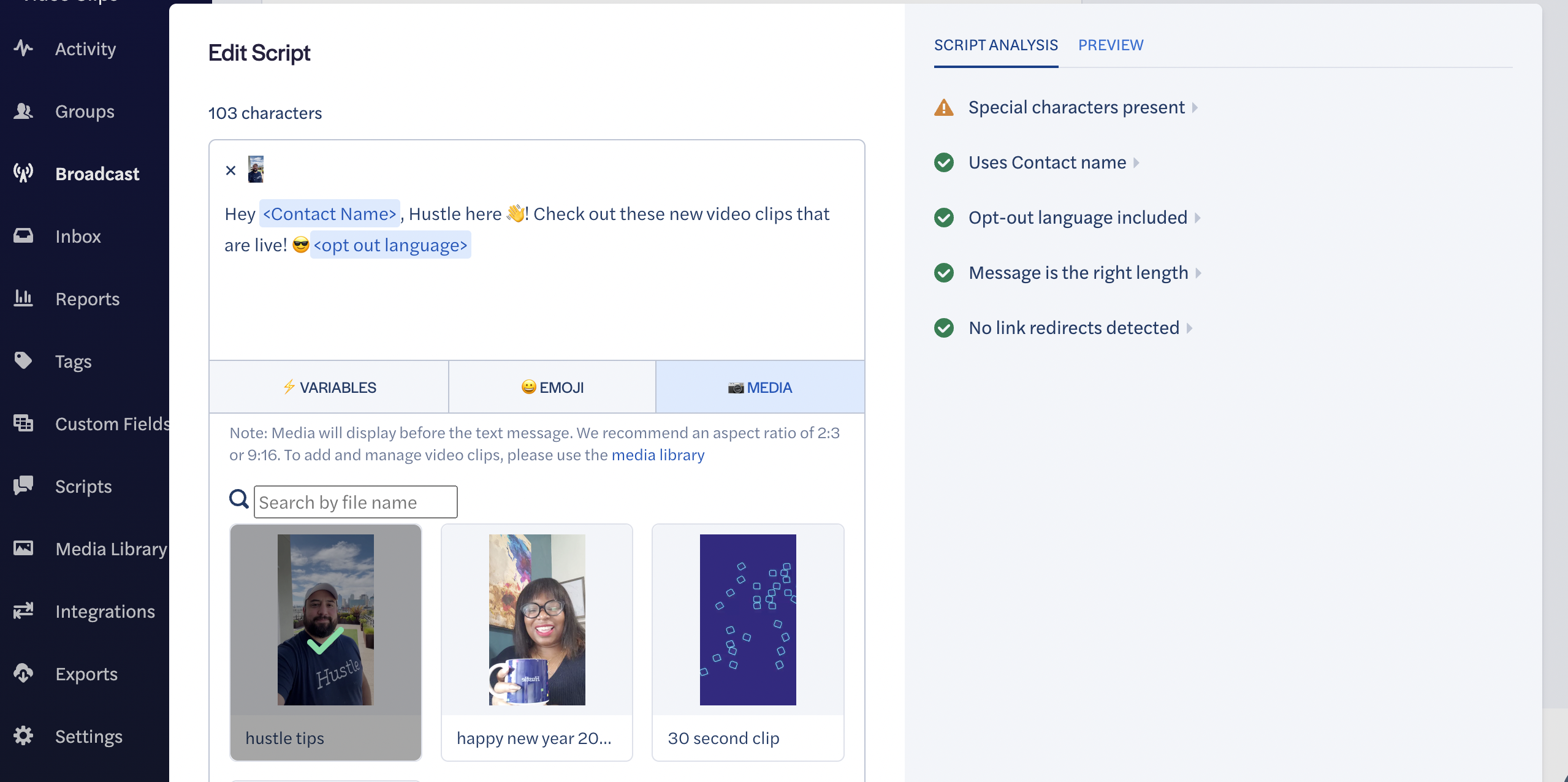1568x782 pixels.
Task: Click the Search by file name field
Action: point(356,502)
